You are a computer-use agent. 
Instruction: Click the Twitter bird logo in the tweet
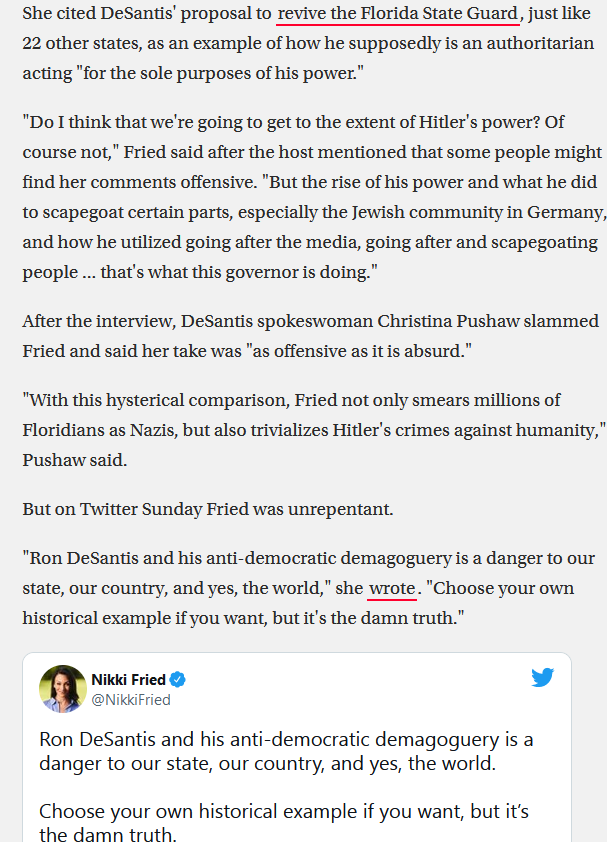point(543,677)
